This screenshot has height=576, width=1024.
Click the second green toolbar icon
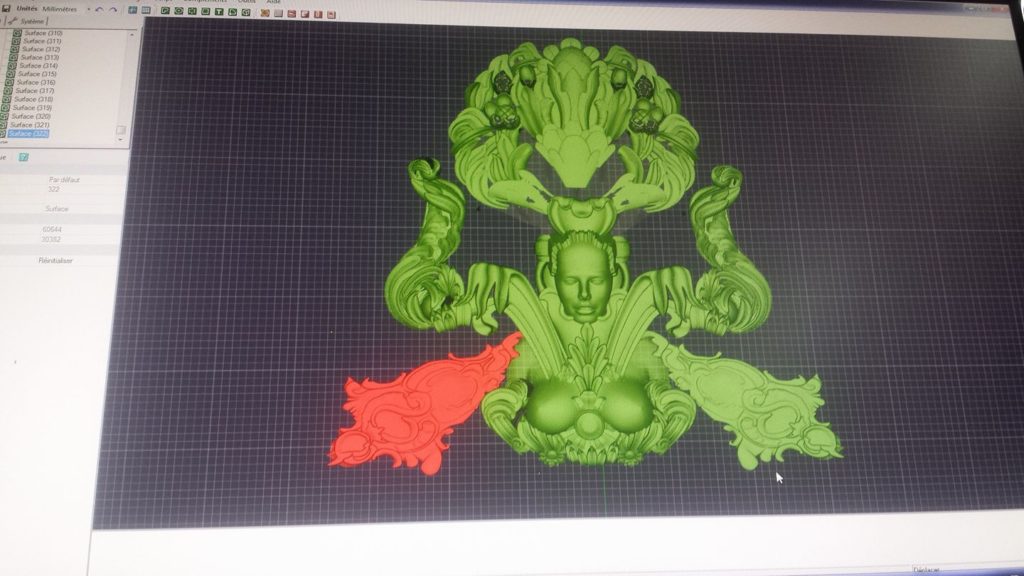click(179, 11)
